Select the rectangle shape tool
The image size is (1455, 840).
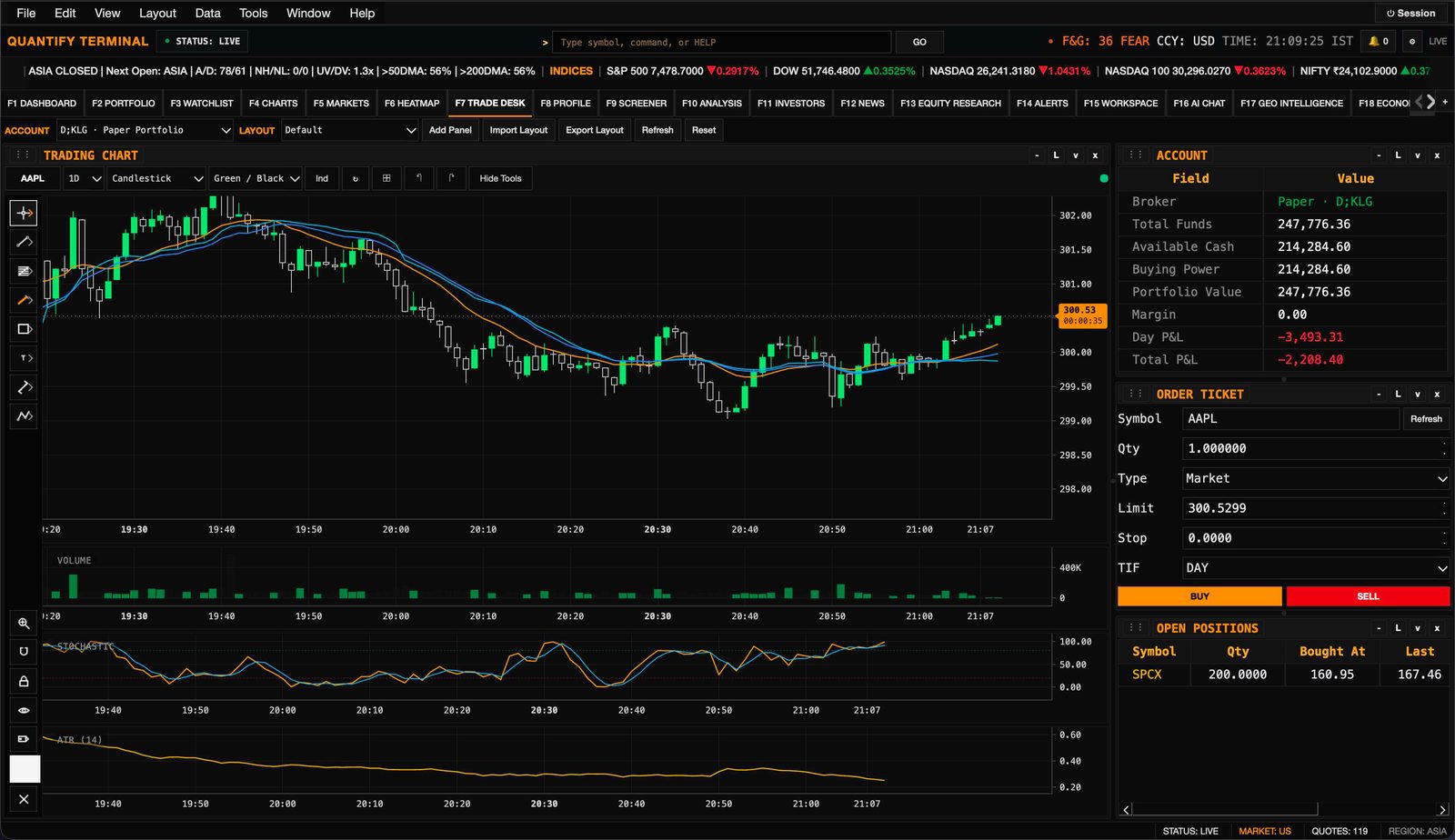(x=24, y=329)
